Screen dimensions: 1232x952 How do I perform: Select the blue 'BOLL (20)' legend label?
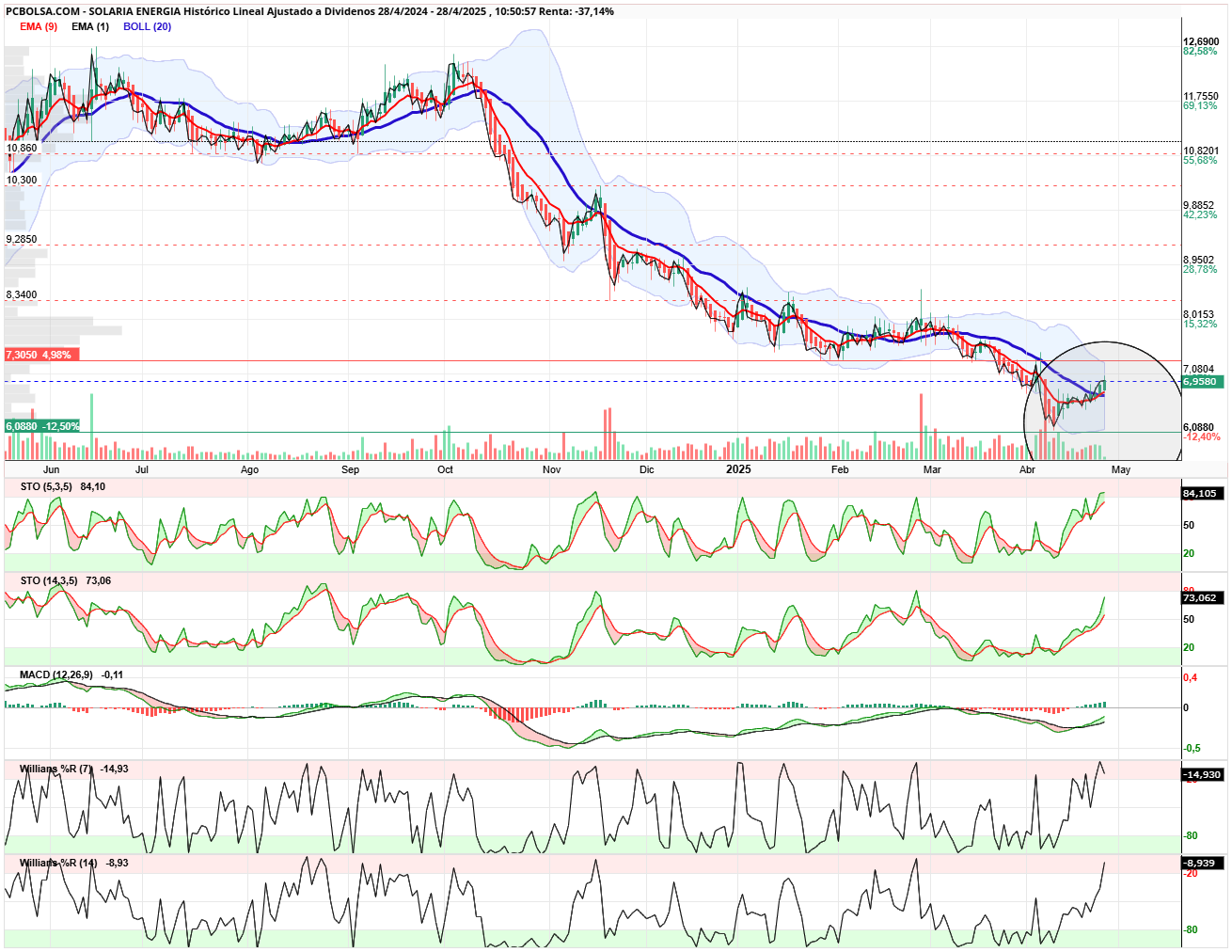click(x=147, y=26)
